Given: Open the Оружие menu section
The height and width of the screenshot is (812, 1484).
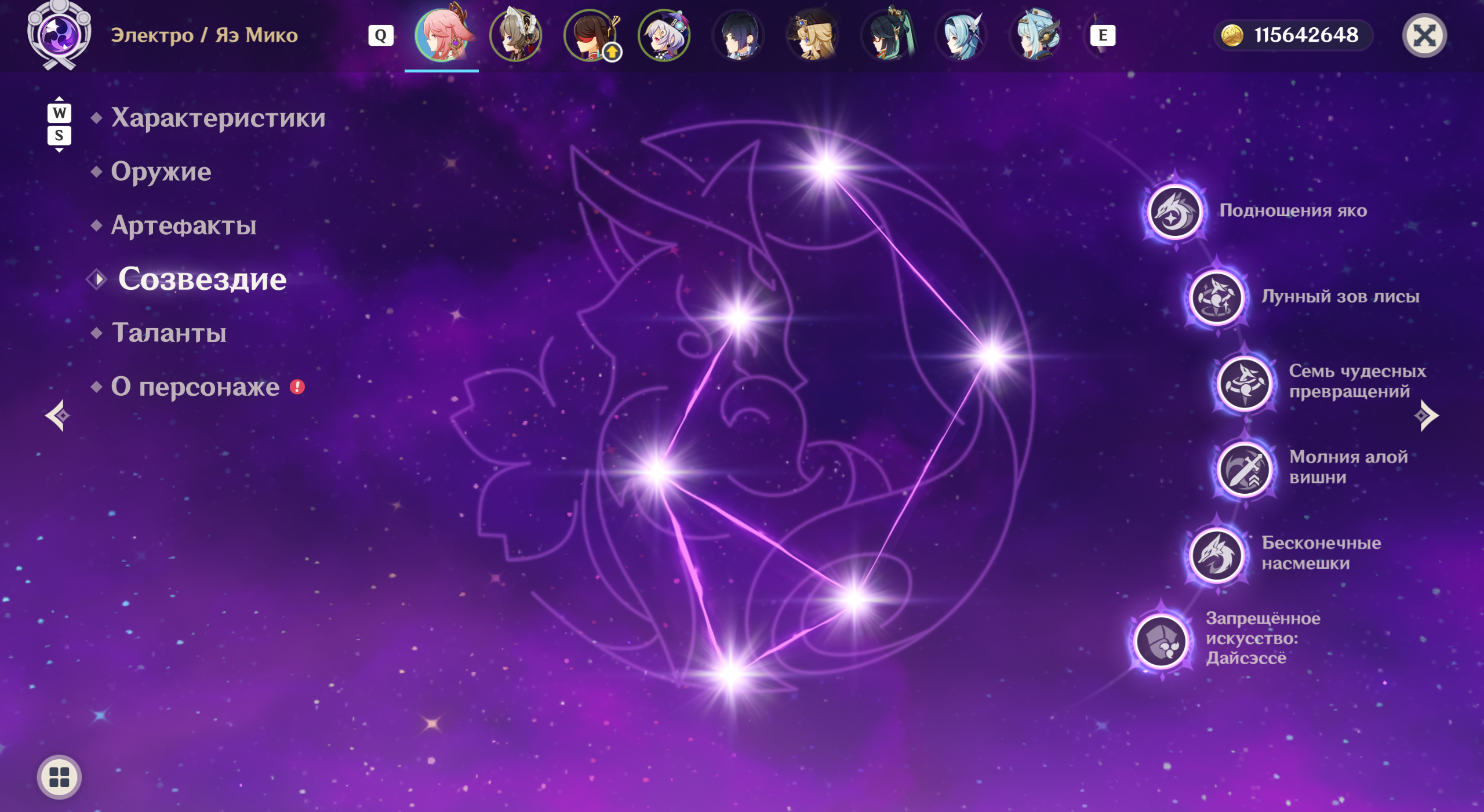Looking at the screenshot, I should point(161,172).
